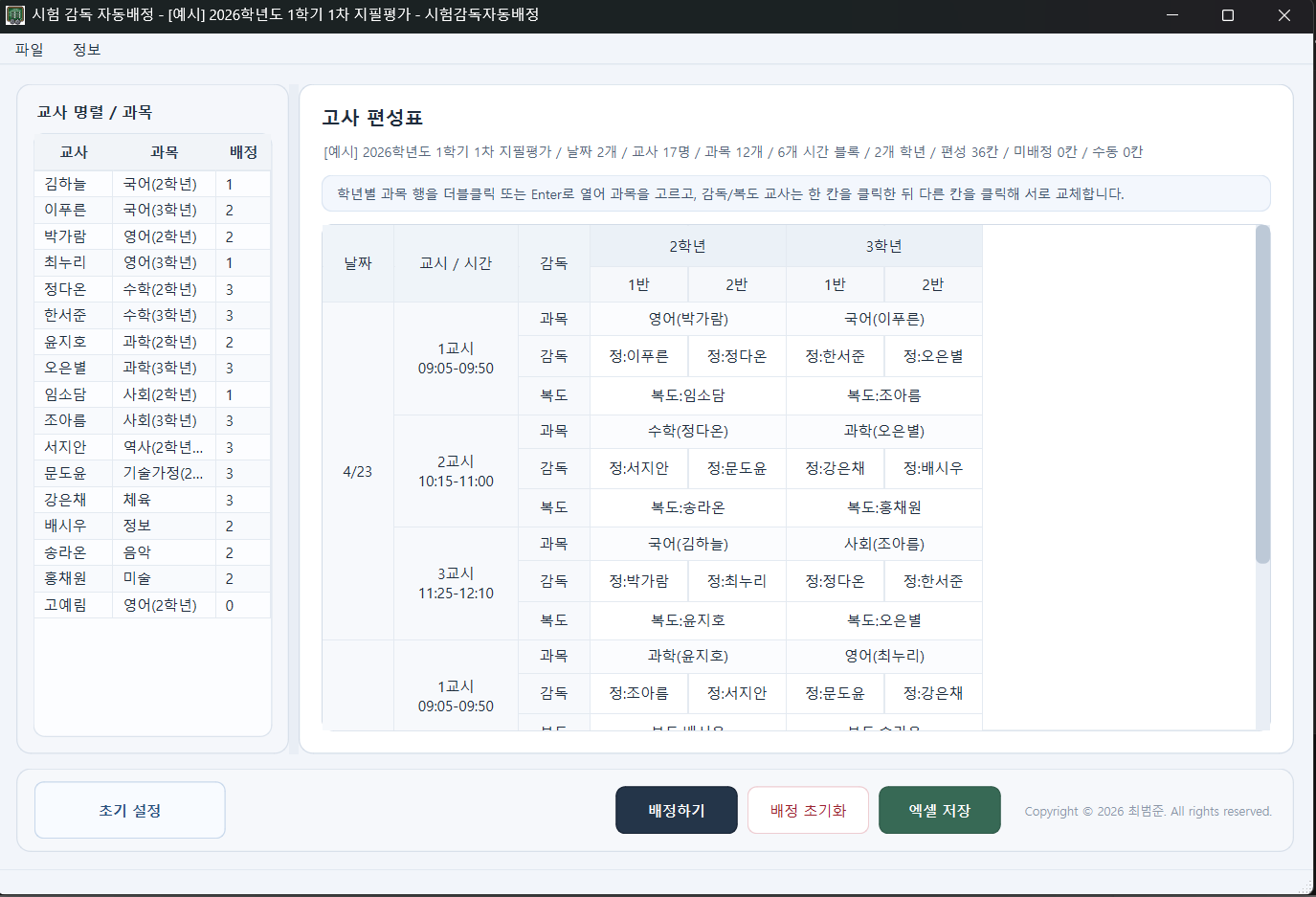Click proctor cell 정:이푸른
Screen dimensions: 1316x897
click(639, 356)
